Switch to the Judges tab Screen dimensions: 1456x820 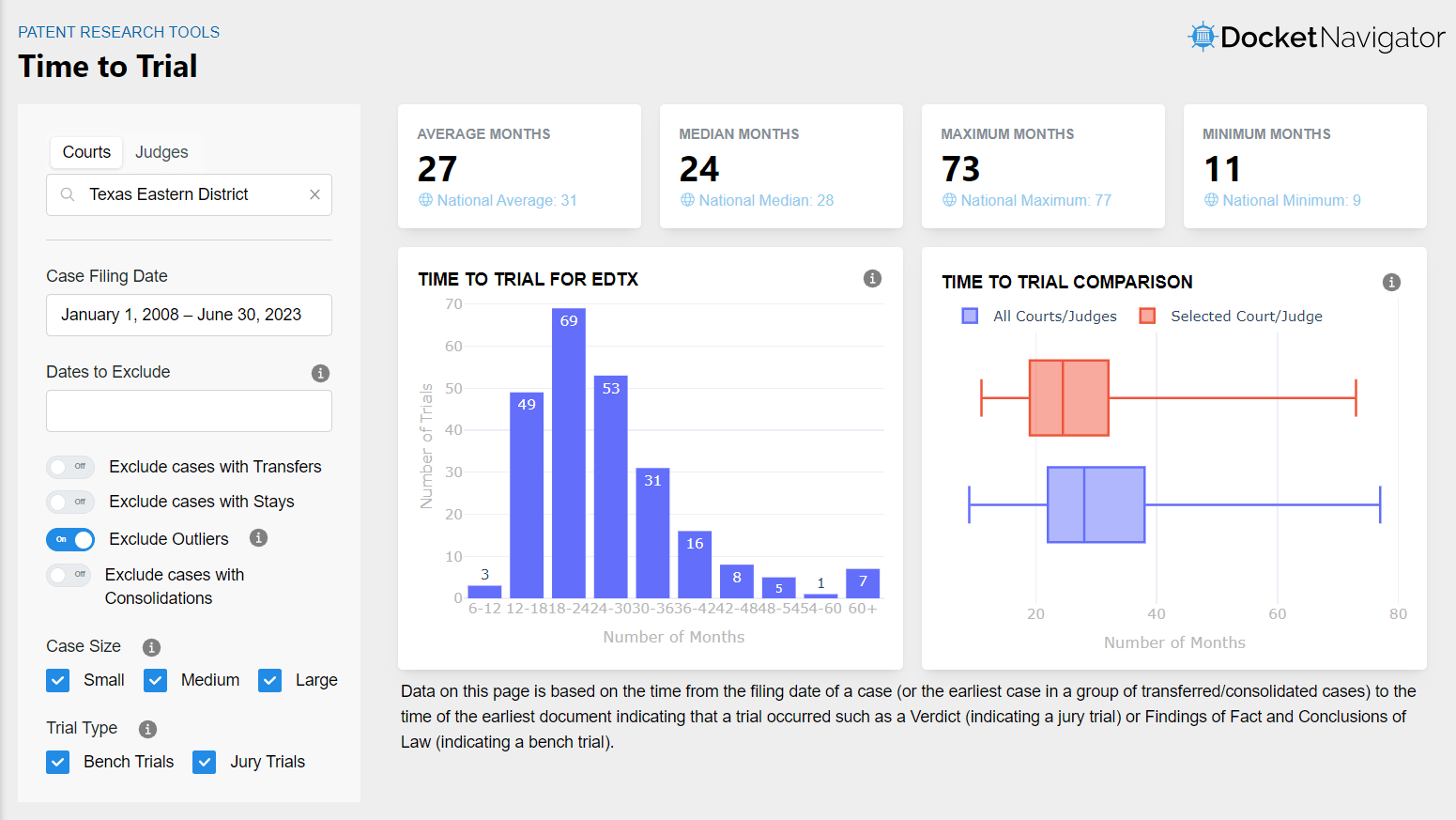tap(161, 152)
